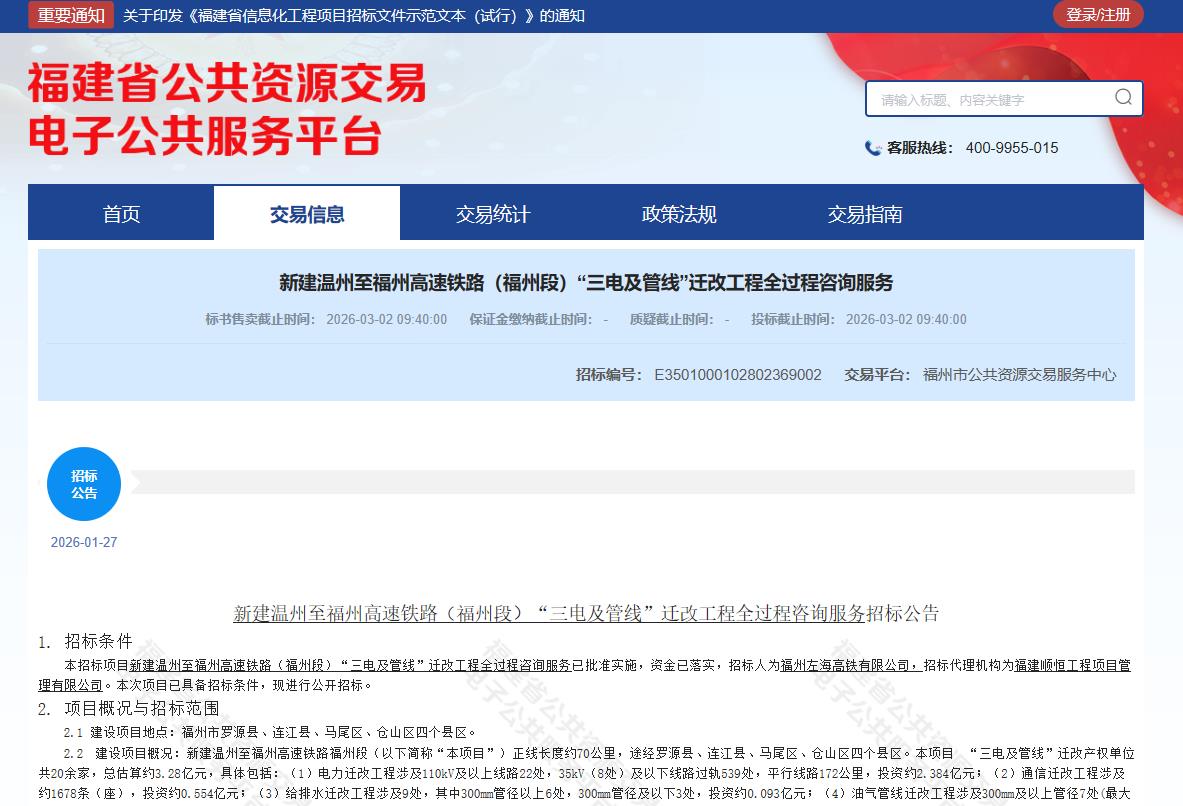Click the phone icon beside 客服热线
This screenshot has height=806, width=1183.
tap(873, 148)
